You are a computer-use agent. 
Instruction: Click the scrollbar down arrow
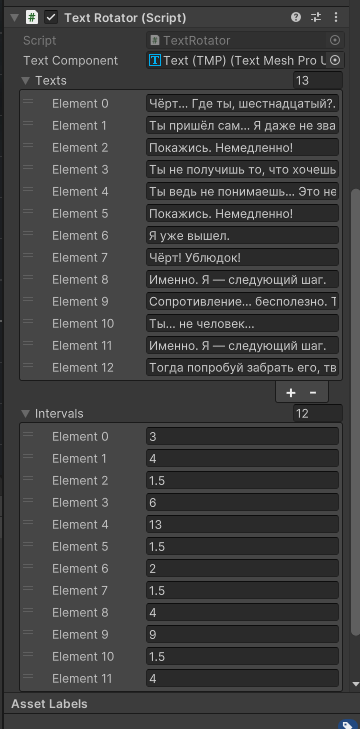tap(356, 684)
